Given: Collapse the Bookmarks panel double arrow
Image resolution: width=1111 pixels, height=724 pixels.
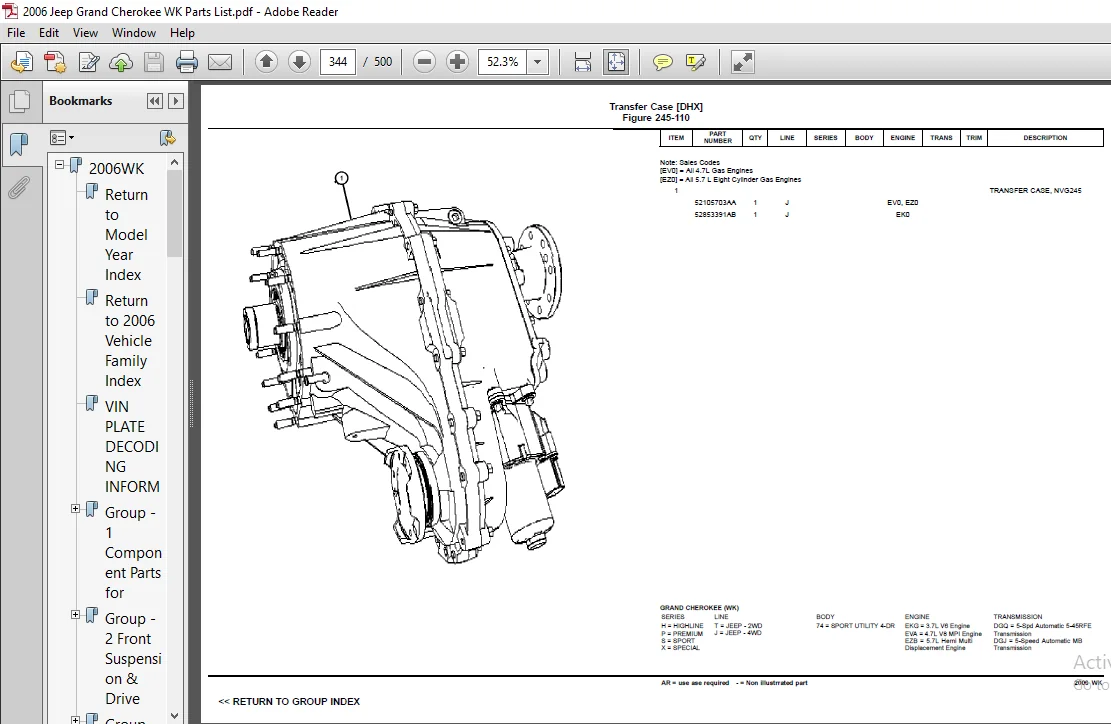Looking at the screenshot, I should pos(154,101).
